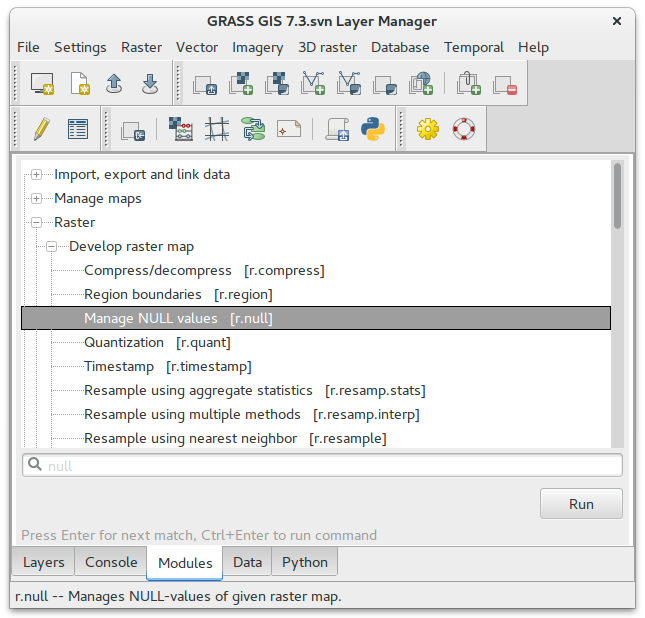645x618 pixels.
Task: Add various vector map layers icon
Action: (x=349, y=84)
